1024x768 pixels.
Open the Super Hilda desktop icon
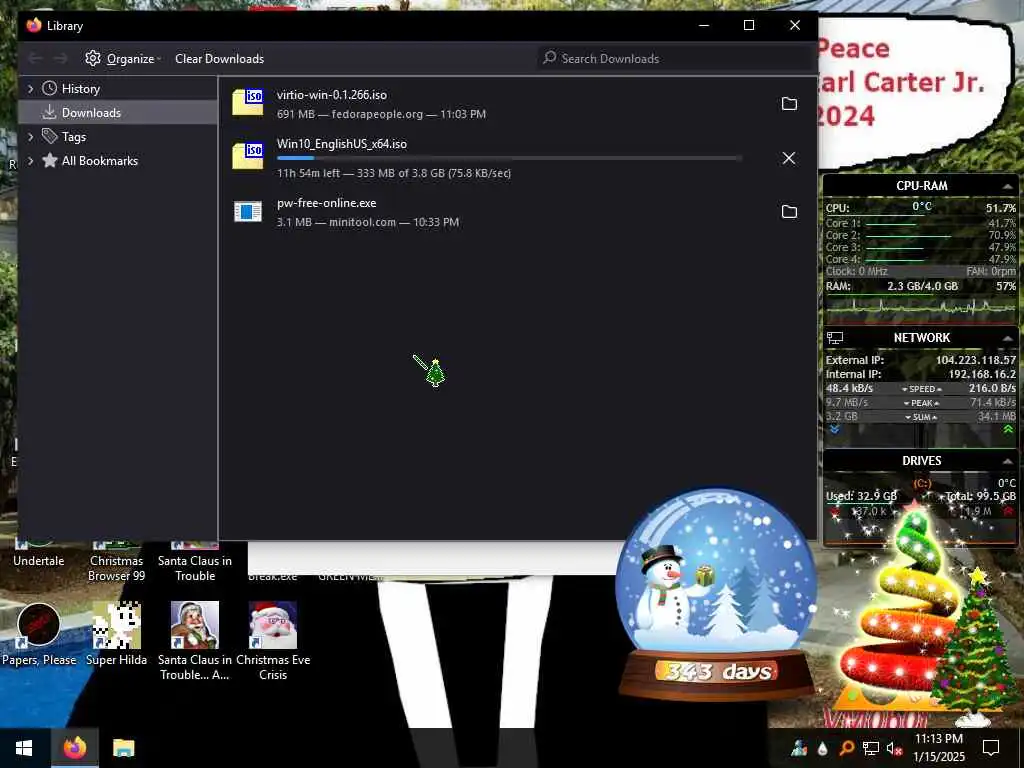(x=116, y=635)
